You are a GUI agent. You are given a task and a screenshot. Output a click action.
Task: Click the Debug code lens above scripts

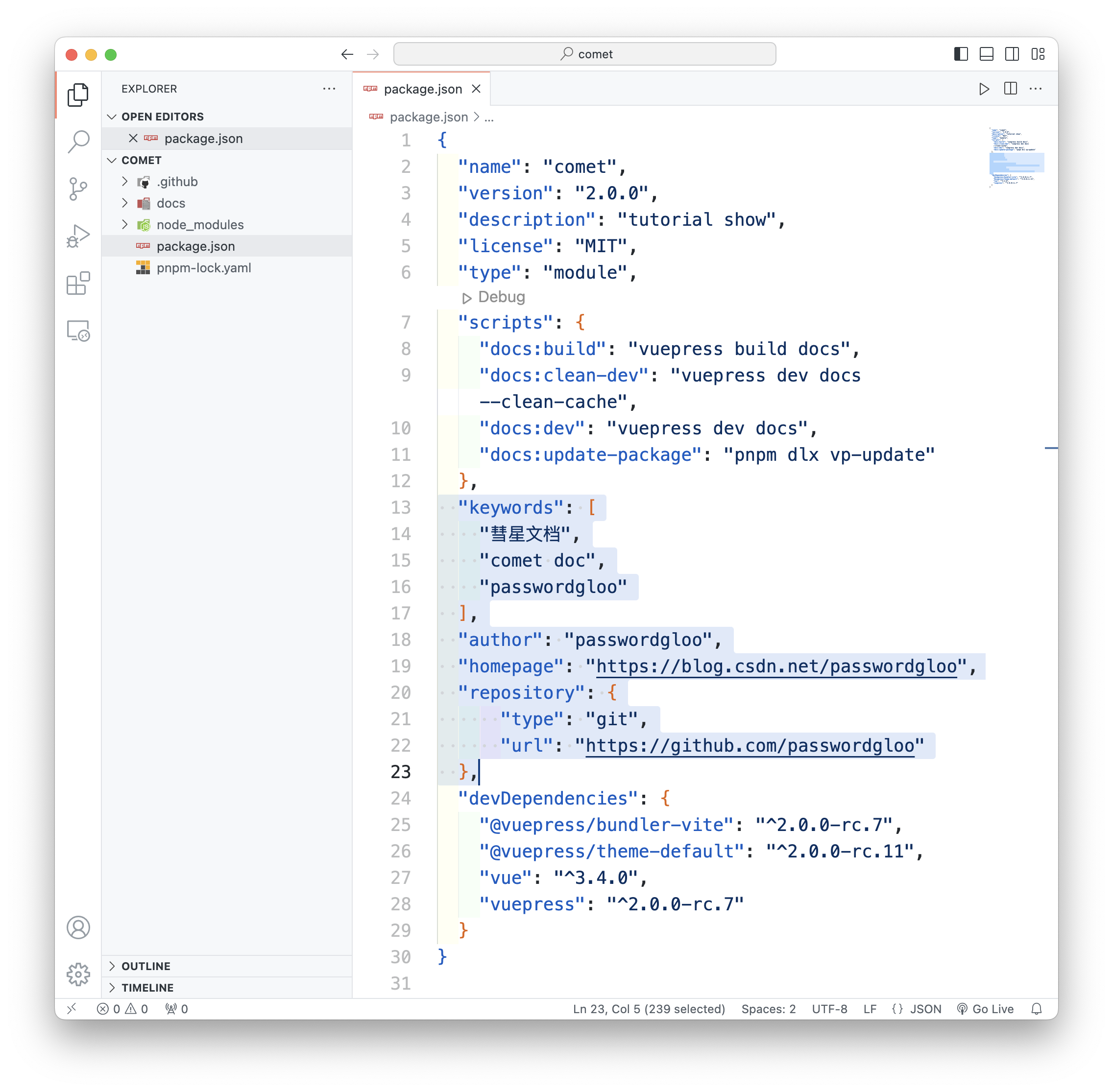coord(500,297)
